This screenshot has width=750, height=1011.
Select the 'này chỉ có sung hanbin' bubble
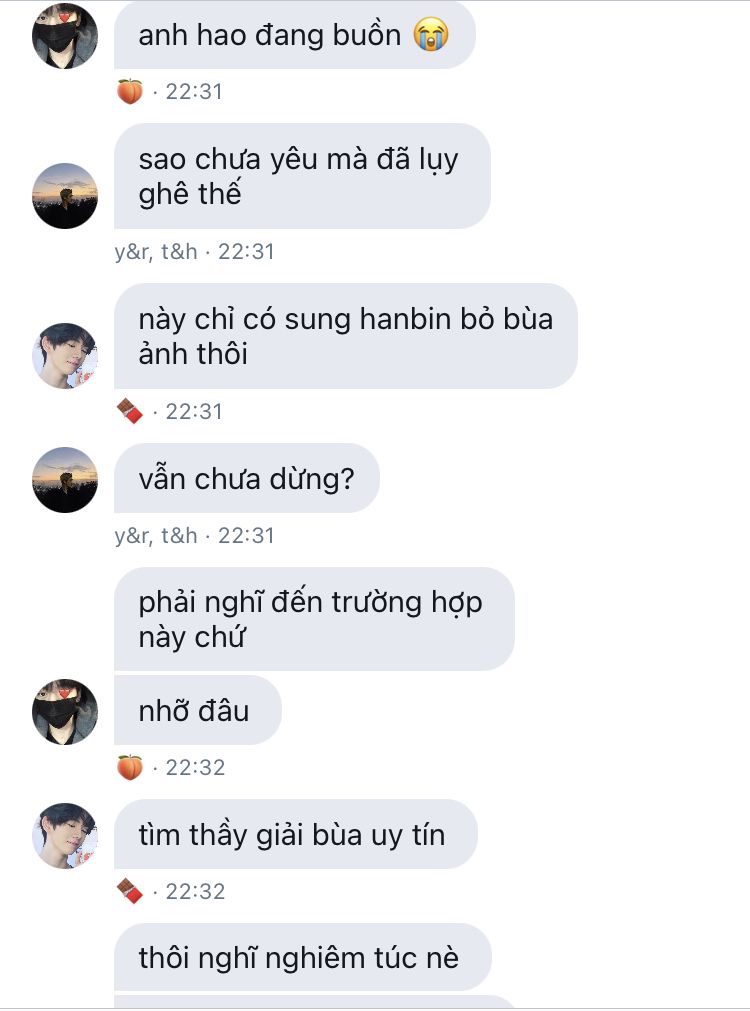click(x=346, y=336)
